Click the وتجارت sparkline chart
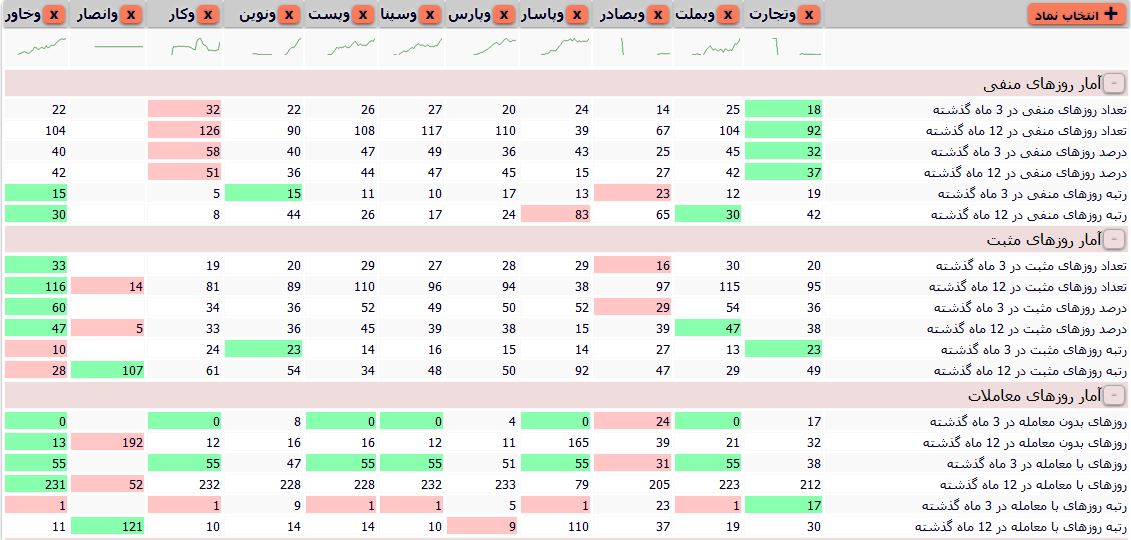The image size is (1131, 540). pos(787,47)
